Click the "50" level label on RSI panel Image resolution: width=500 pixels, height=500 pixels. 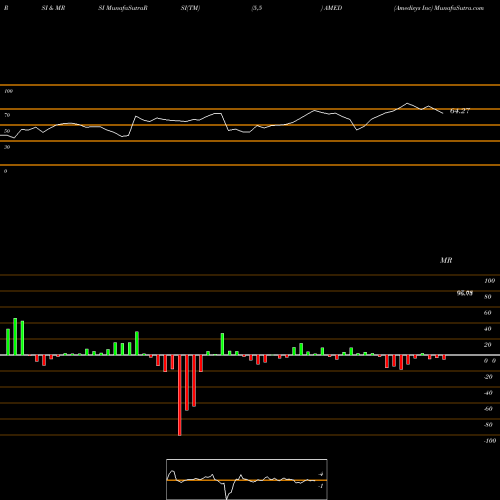(x=7, y=131)
